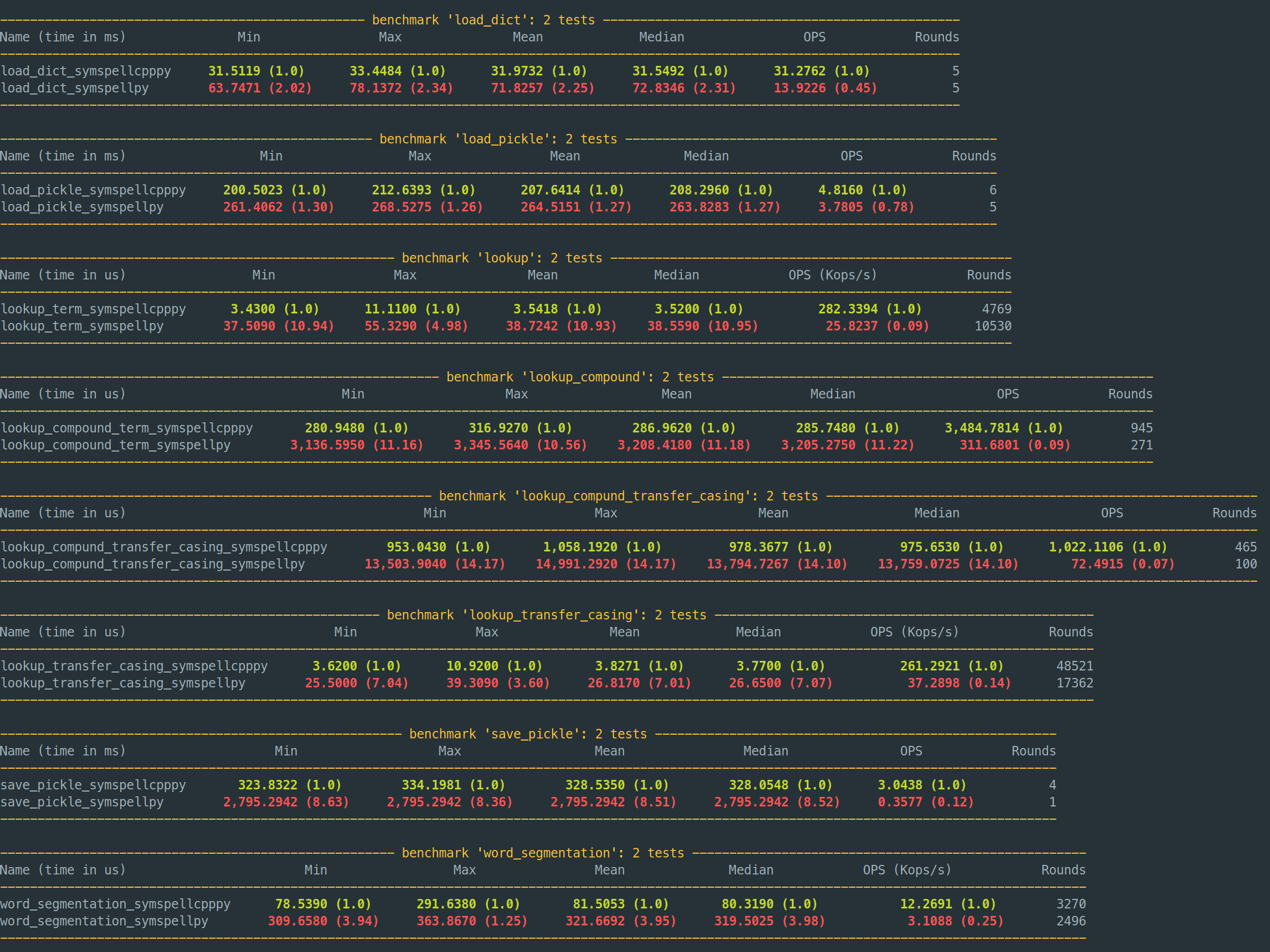Click value 78.1372 (2.34)
The image size is (1270, 952).
tap(401, 88)
